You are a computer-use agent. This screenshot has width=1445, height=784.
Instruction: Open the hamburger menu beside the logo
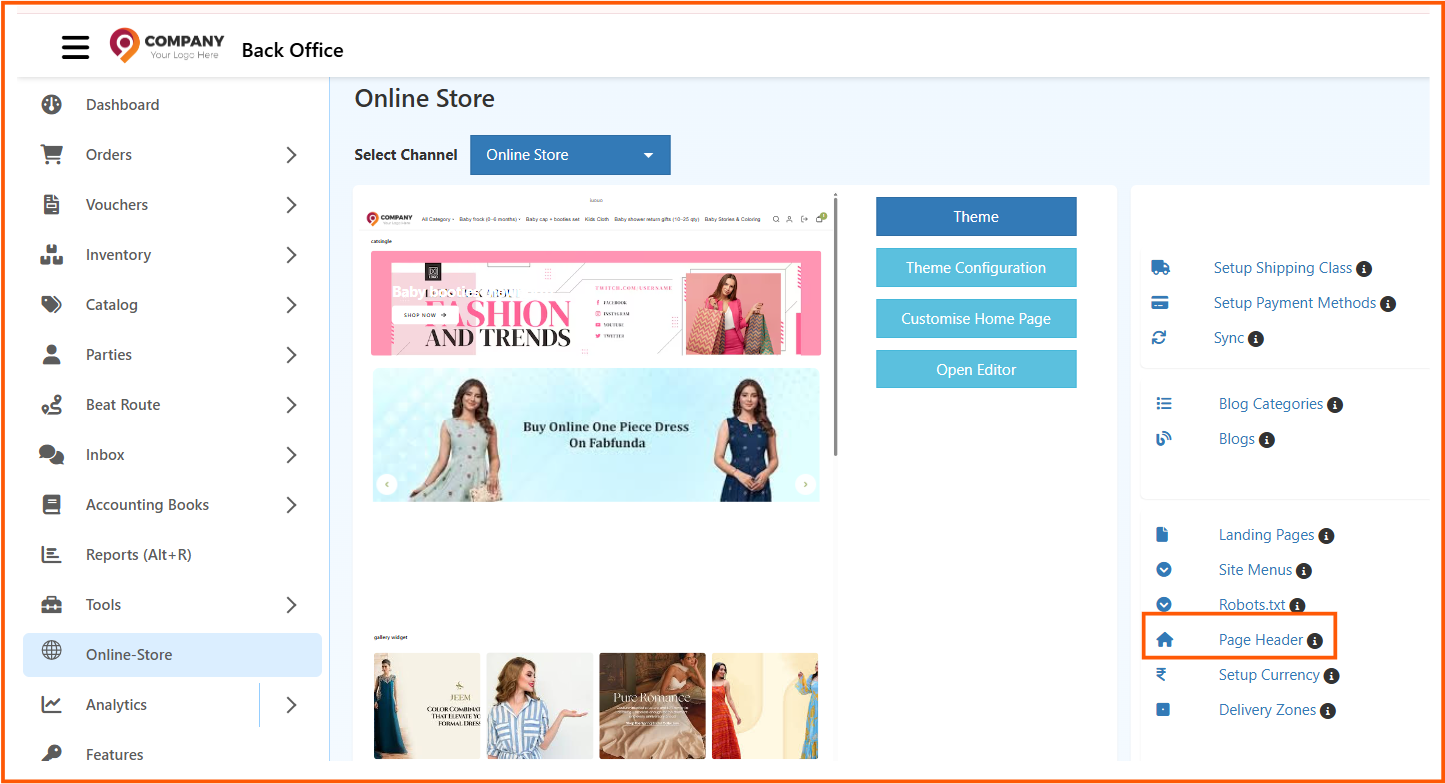tap(75, 47)
